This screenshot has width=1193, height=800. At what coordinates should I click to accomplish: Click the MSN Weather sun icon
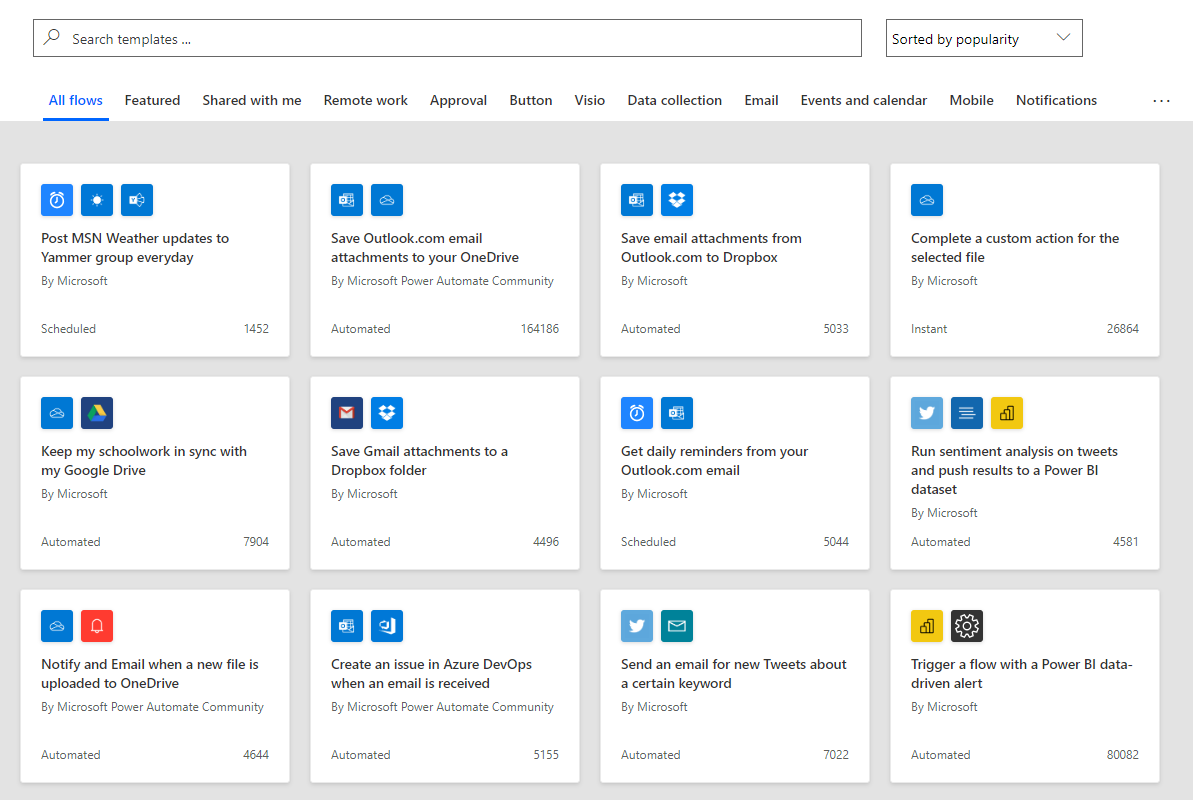(x=97, y=200)
